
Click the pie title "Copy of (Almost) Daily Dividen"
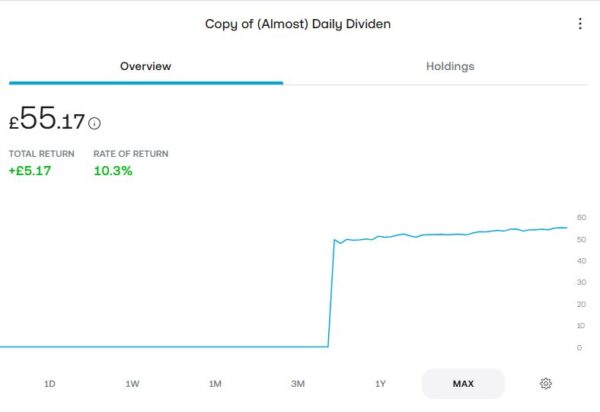click(298, 24)
